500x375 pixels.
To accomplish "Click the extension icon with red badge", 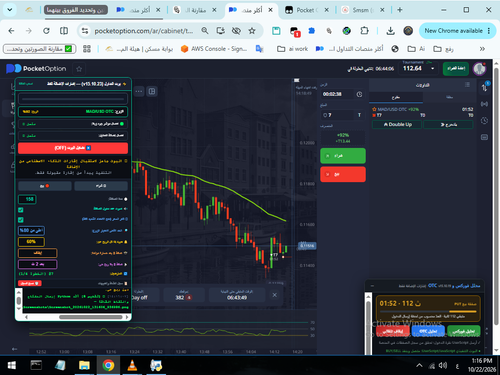I will (x=295, y=32).
